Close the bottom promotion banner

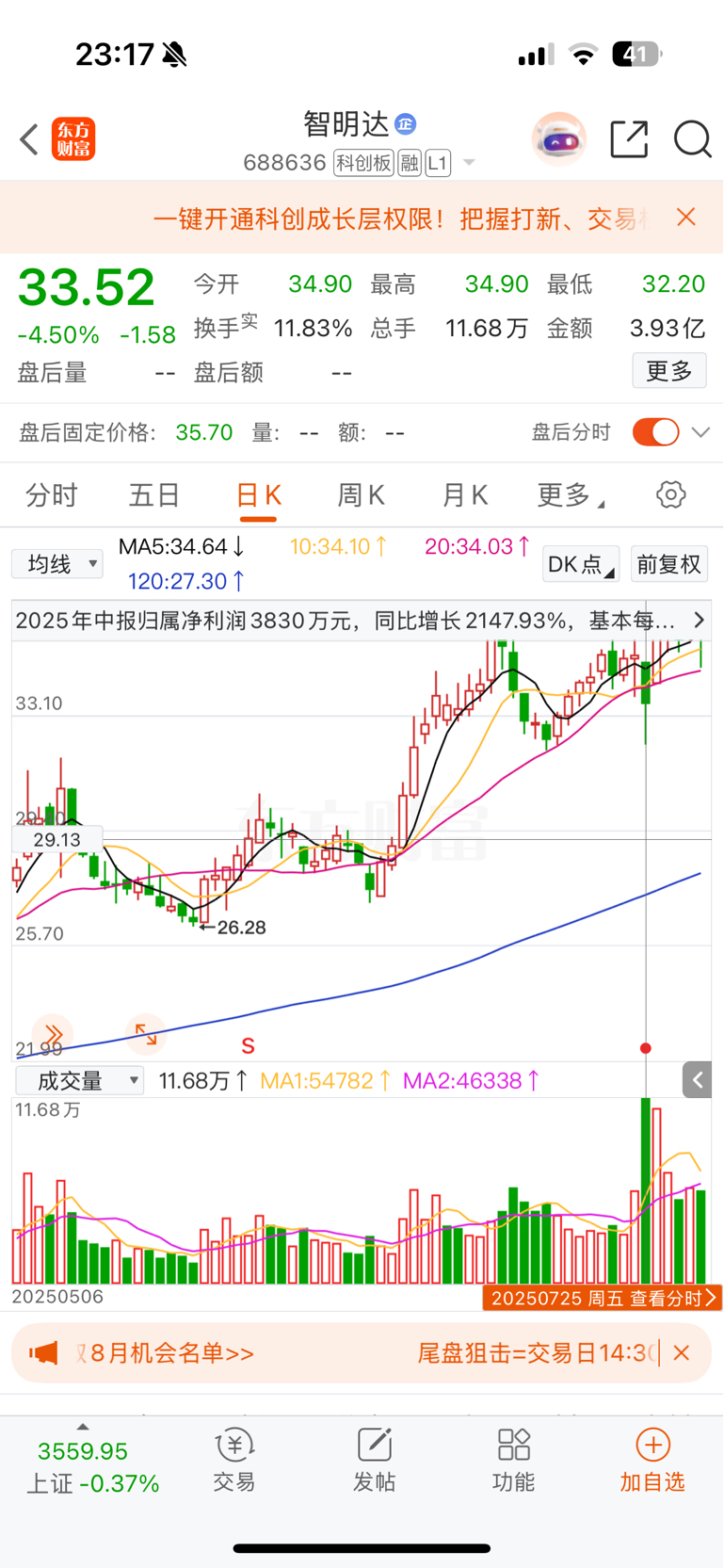click(682, 1353)
